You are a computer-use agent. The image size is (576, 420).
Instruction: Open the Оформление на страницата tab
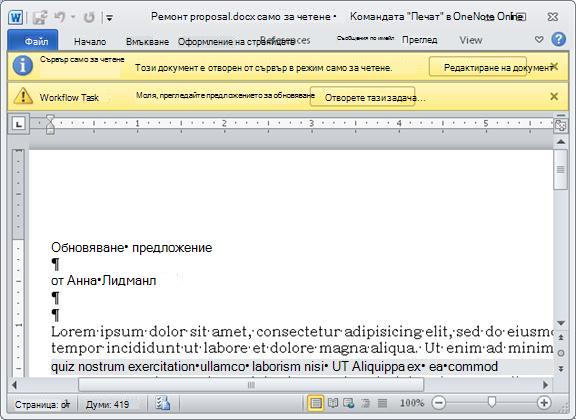pyautogui.click(x=236, y=42)
